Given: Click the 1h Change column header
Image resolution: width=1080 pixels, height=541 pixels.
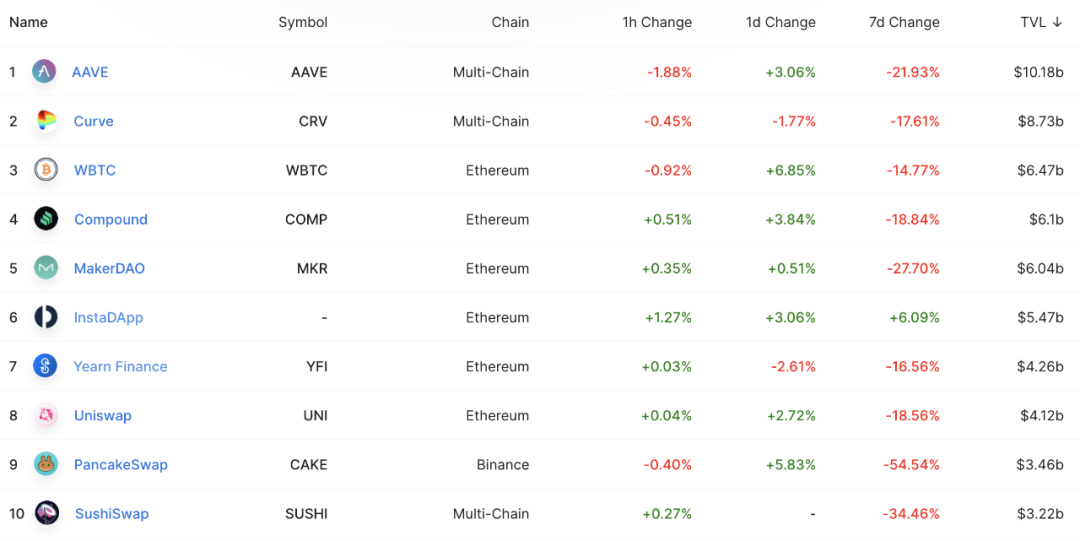Looking at the screenshot, I should tap(657, 22).
